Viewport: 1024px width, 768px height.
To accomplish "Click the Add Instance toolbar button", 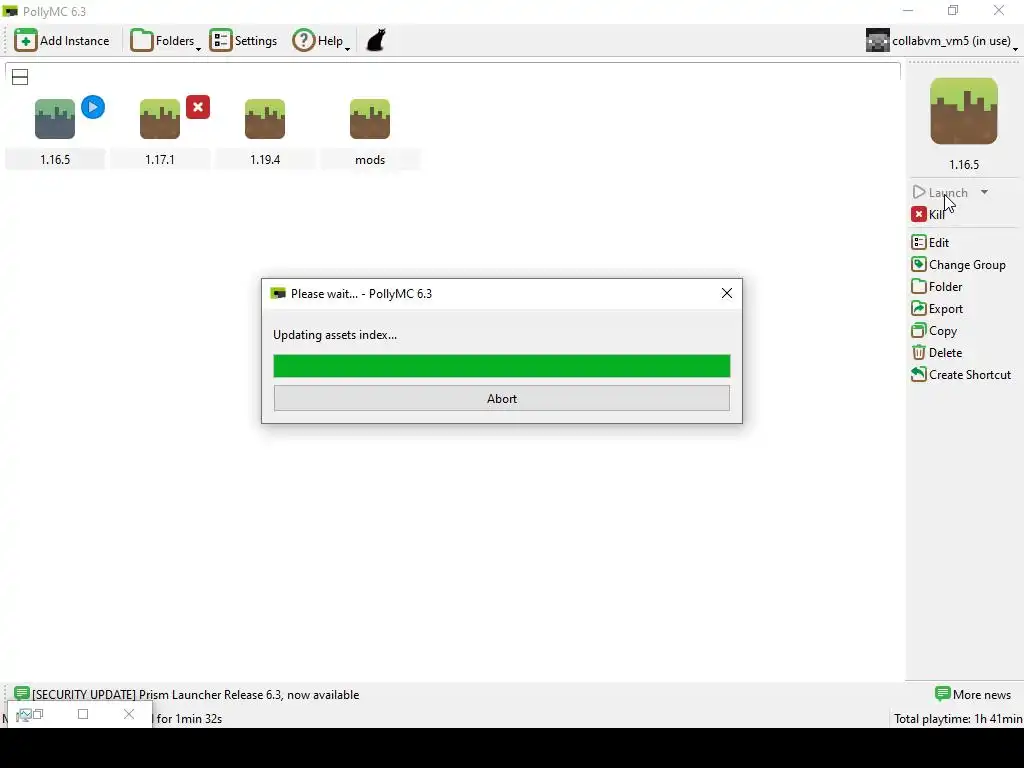I will pyautogui.click(x=61, y=40).
